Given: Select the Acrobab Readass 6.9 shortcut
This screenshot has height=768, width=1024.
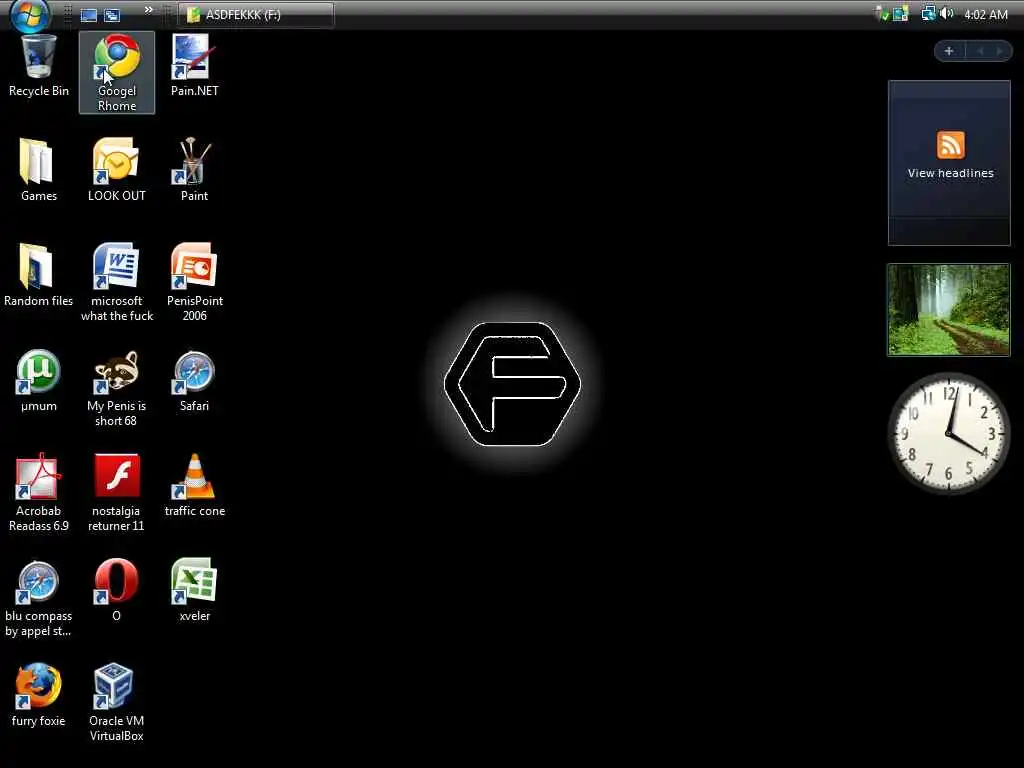Looking at the screenshot, I should coord(39,493).
